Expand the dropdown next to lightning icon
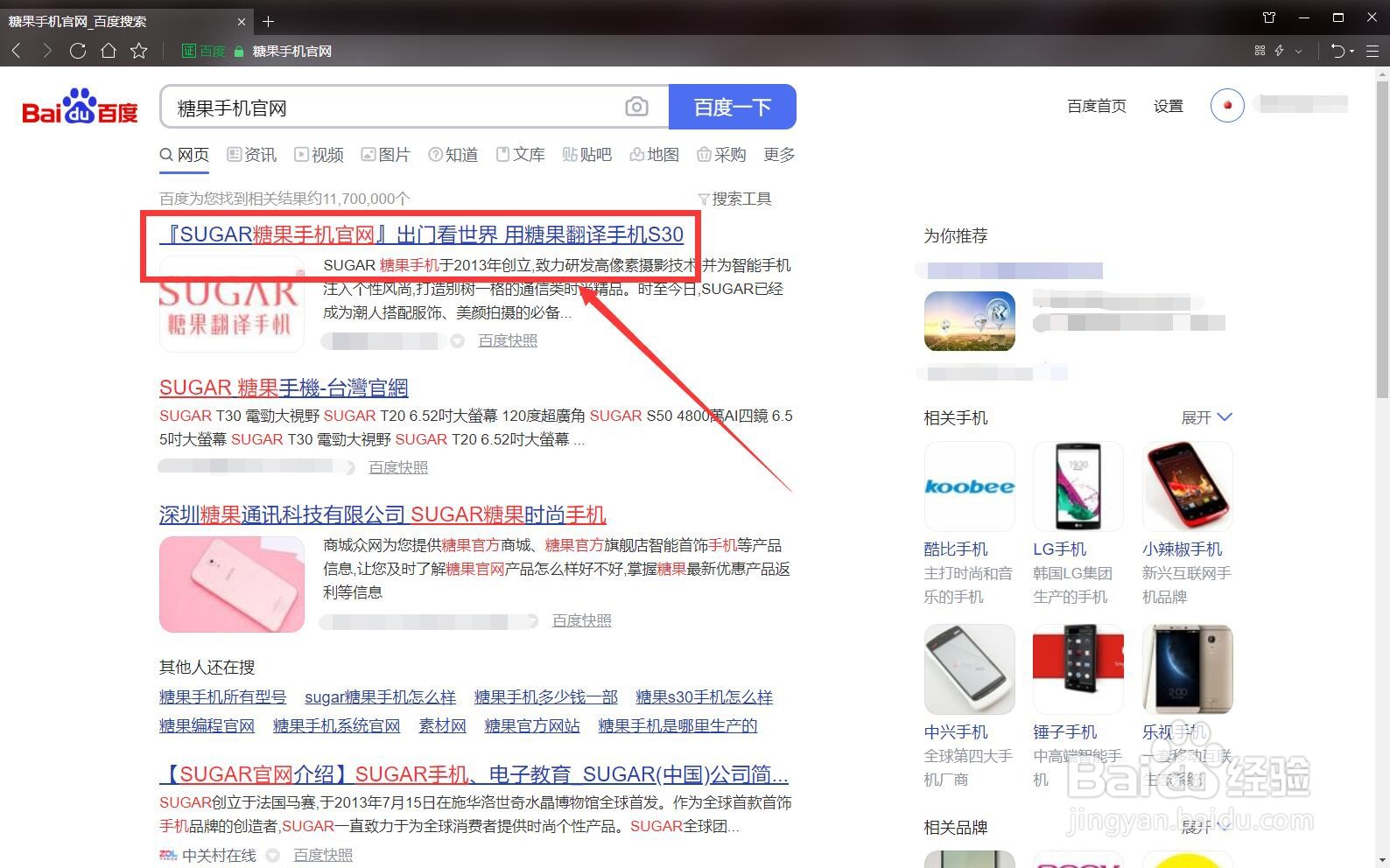Viewport: 1390px width, 868px height. tap(1299, 51)
